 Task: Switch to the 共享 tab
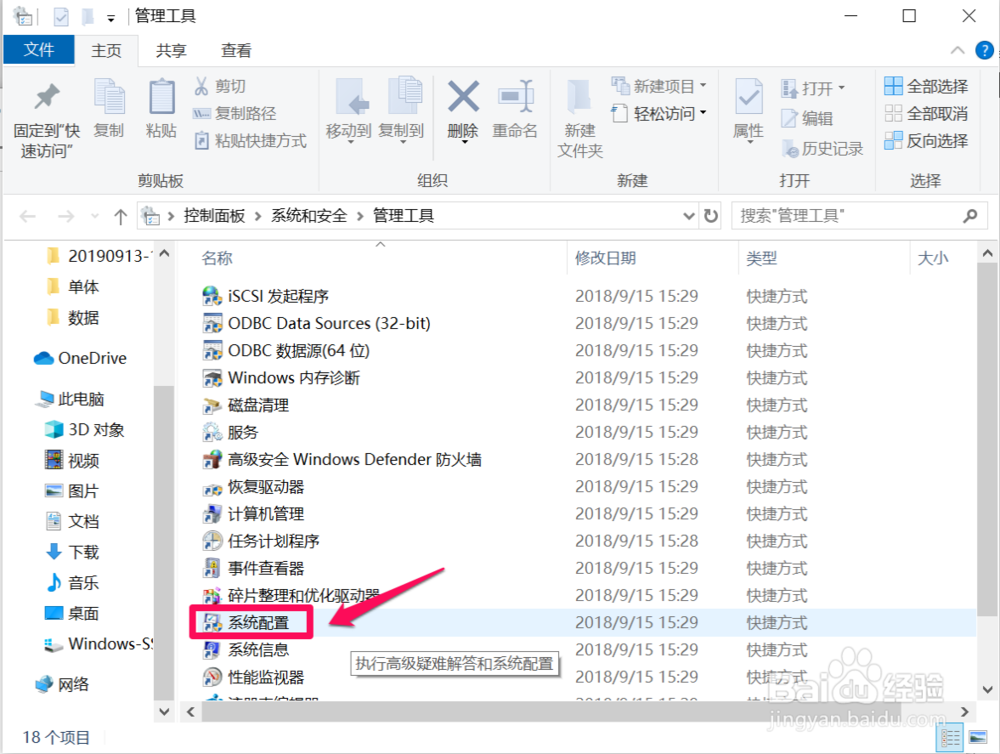[171, 50]
